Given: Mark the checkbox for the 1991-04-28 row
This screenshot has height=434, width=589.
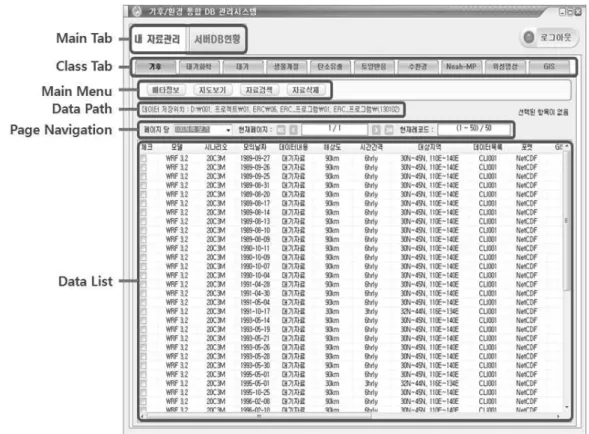Looking at the screenshot, I should pos(143,285).
